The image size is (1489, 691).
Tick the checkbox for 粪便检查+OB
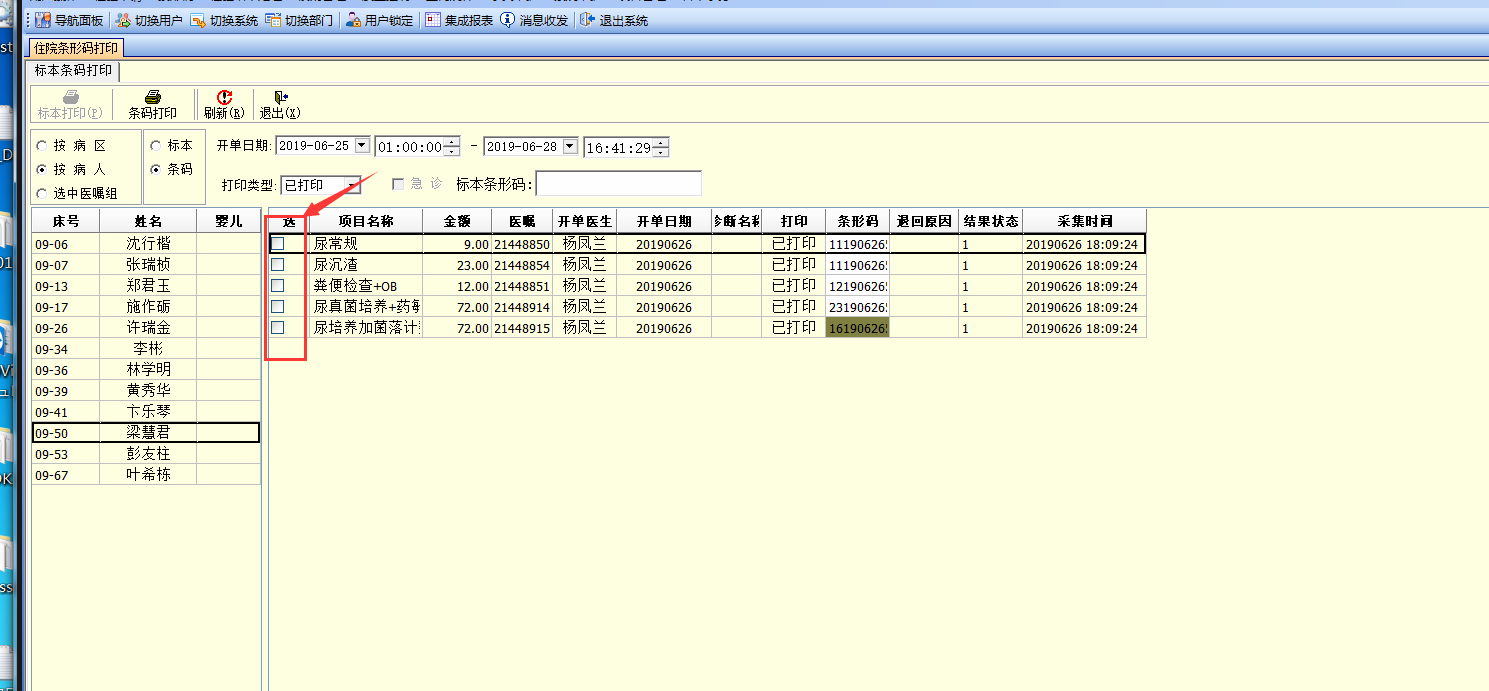pos(278,285)
